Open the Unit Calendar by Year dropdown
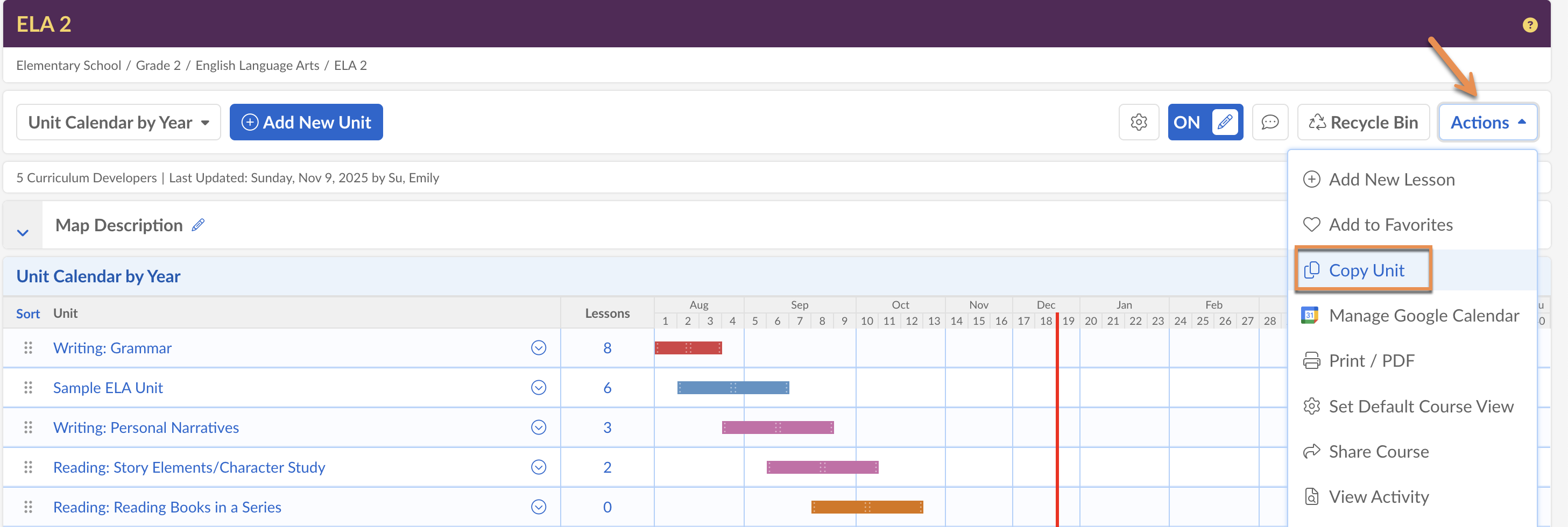This screenshot has width=1568, height=527. point(118,122)
